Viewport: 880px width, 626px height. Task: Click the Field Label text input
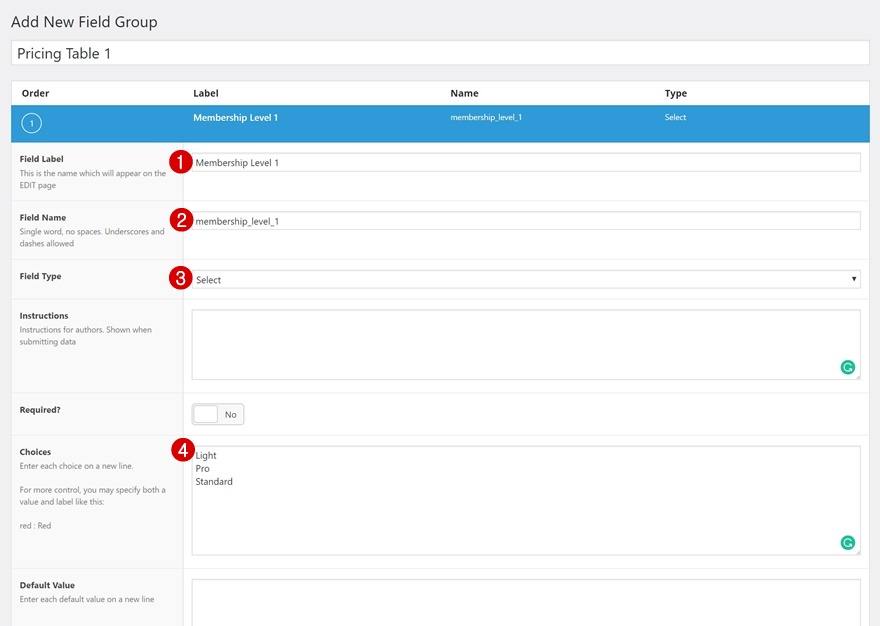point(525,162)
